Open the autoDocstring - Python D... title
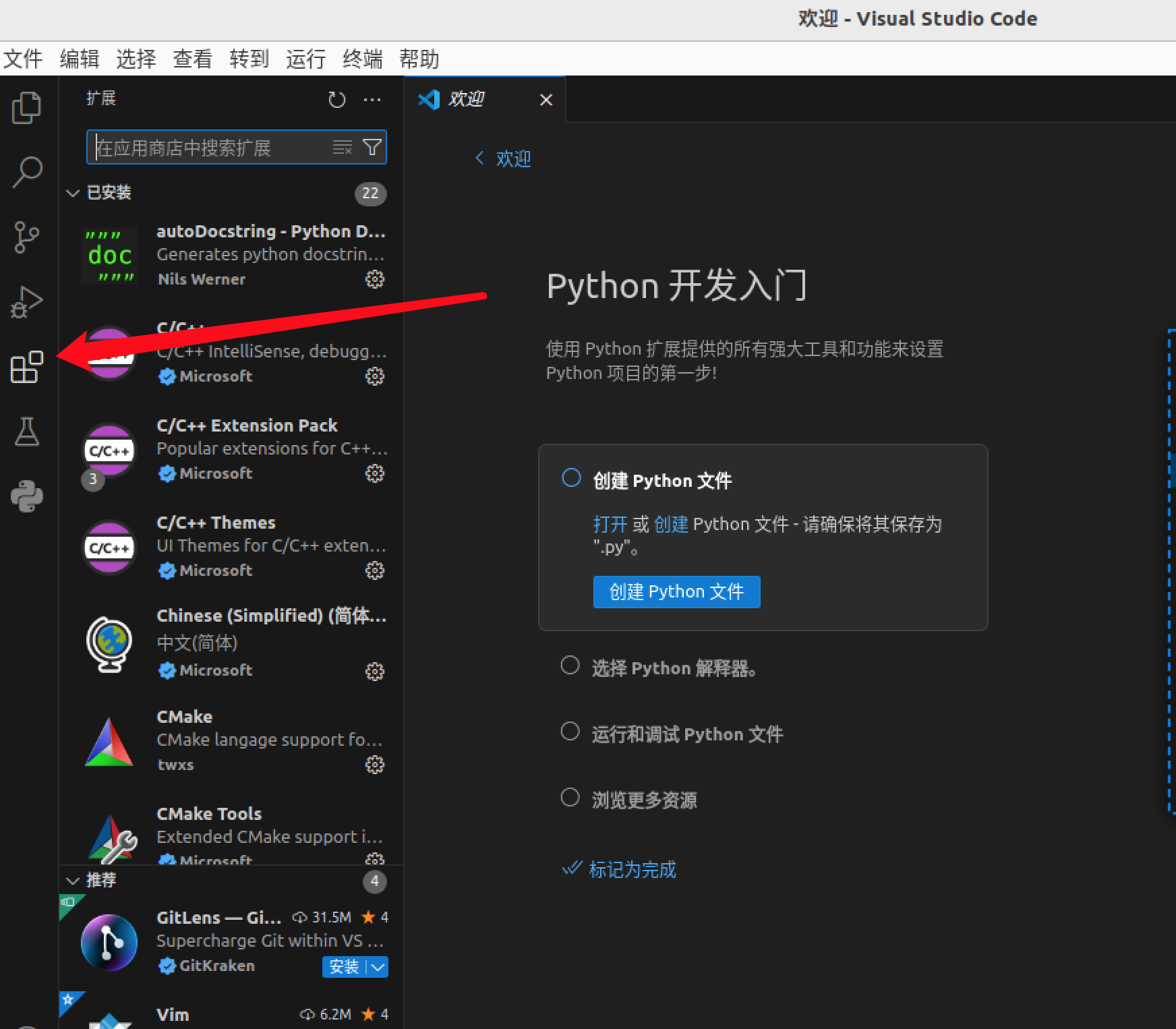Screen dimensions: 1176x1029 pyautogui.click(x=271, y=231)
